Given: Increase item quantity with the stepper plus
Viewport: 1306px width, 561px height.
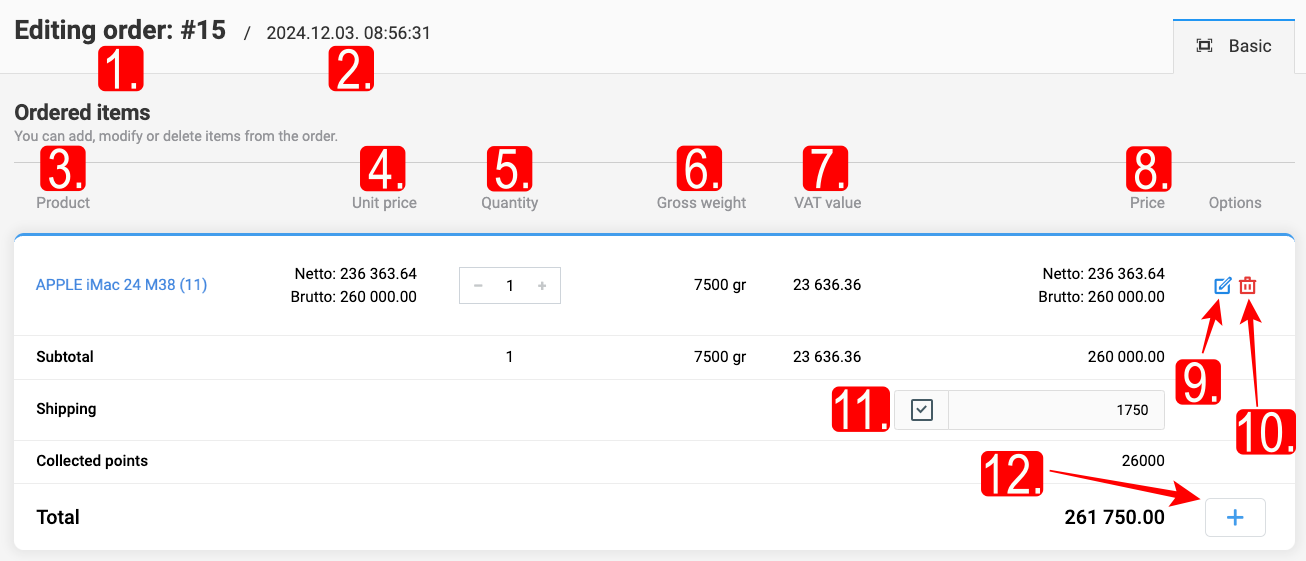Looking at the screenshot, I should click(x=542, y=286).
